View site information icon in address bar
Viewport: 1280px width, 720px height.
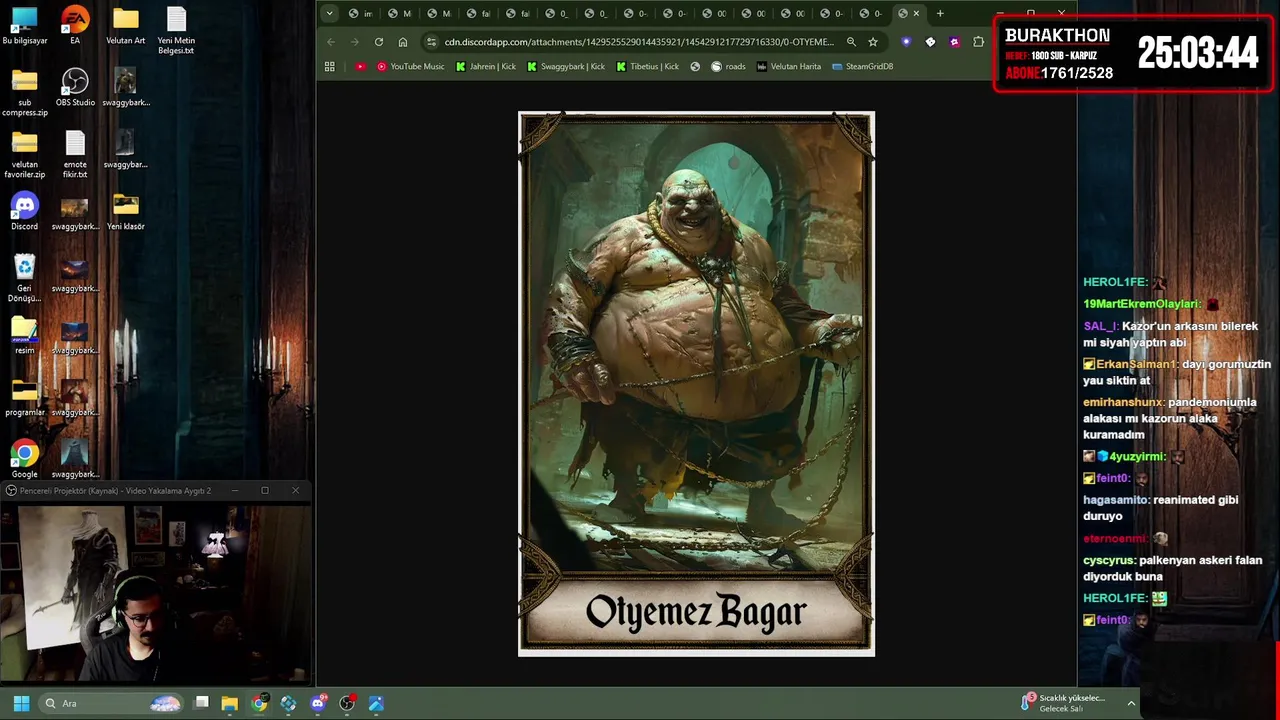click(x=431, y=42)
